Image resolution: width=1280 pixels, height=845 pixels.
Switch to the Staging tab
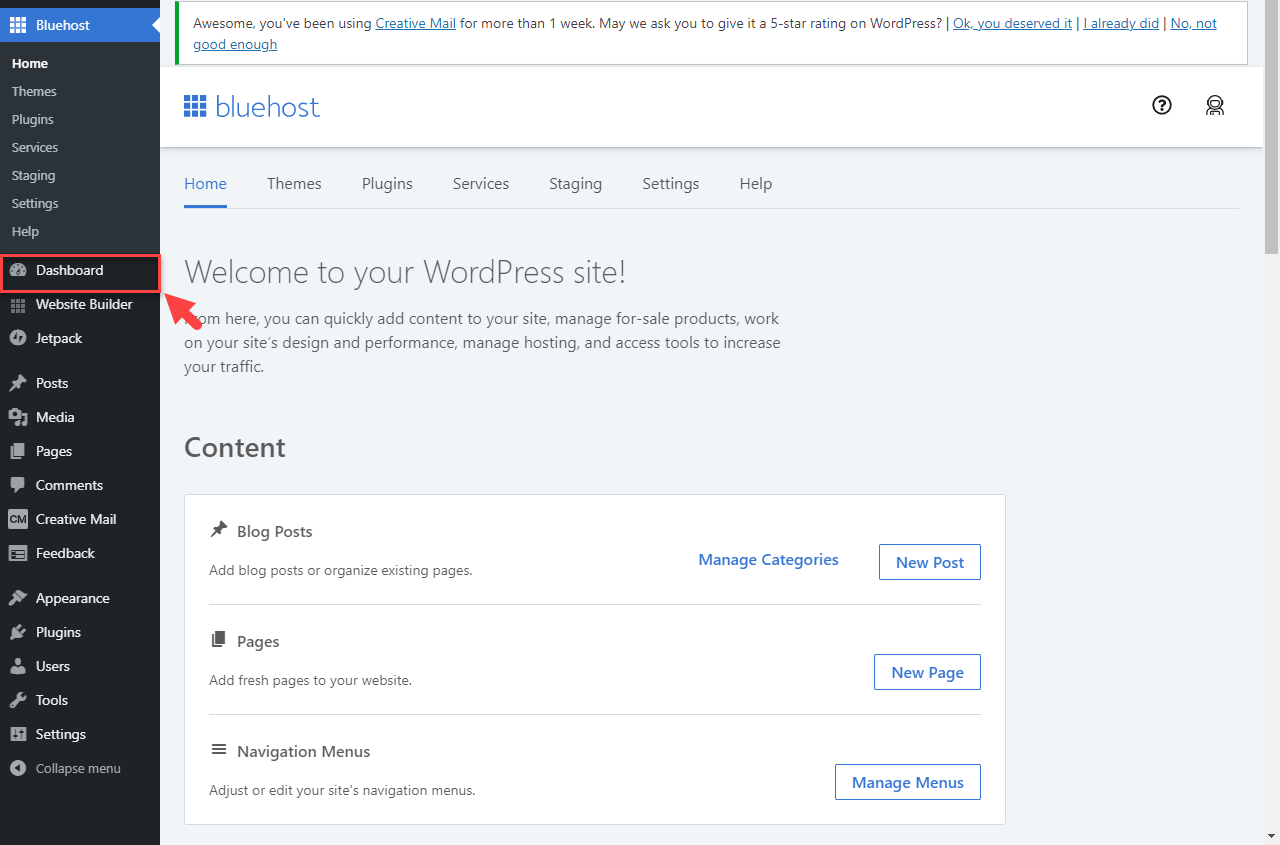[575, 184]
